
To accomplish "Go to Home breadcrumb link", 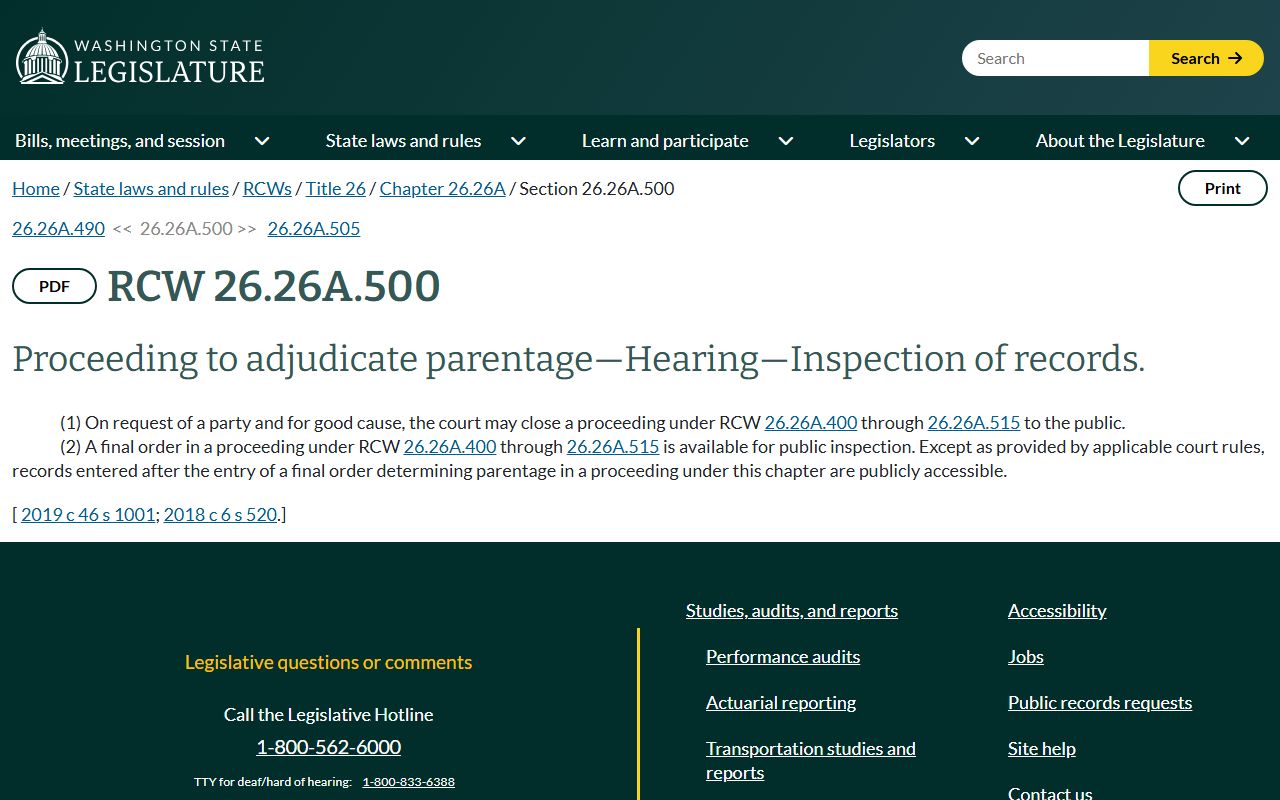I will click(36, 188).
